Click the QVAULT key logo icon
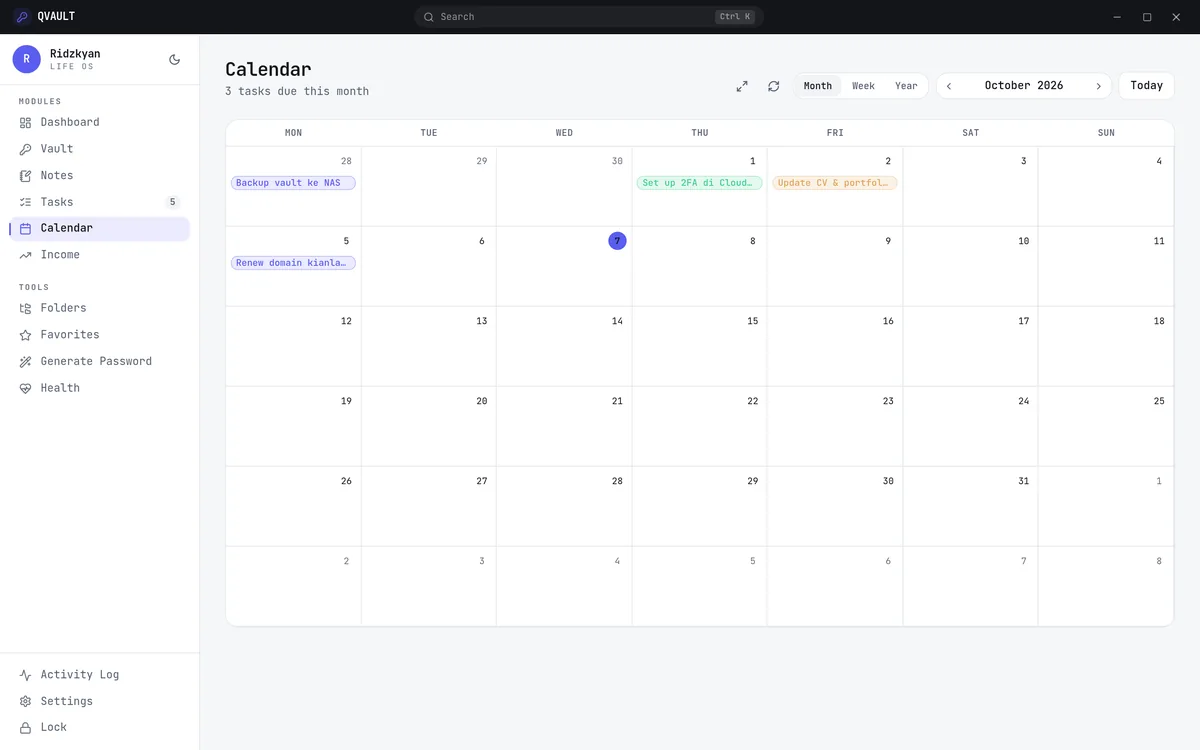Image resolution: width=1200 pixels, height=750 pixels. point(22,17)
